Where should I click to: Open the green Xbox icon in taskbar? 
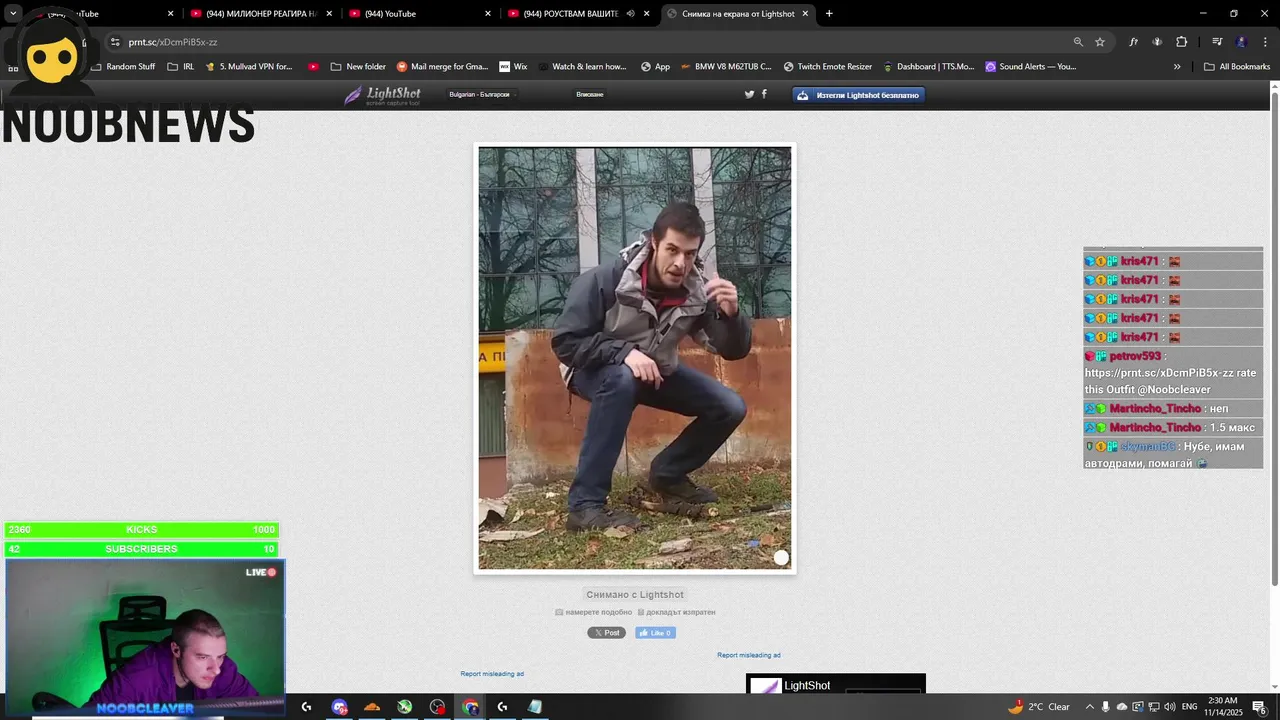(x=405, y=707)
